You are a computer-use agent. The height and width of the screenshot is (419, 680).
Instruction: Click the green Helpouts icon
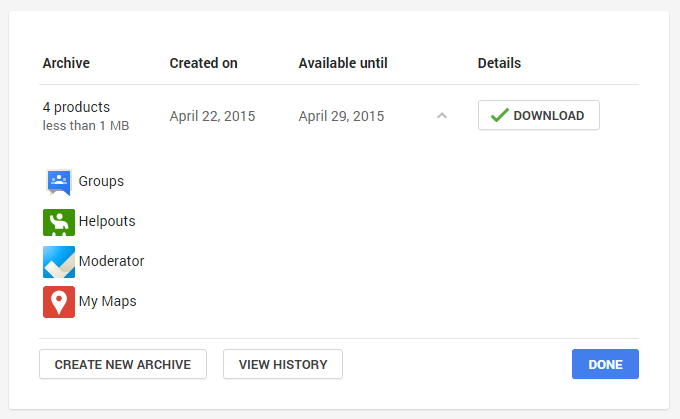pos(59,221)
